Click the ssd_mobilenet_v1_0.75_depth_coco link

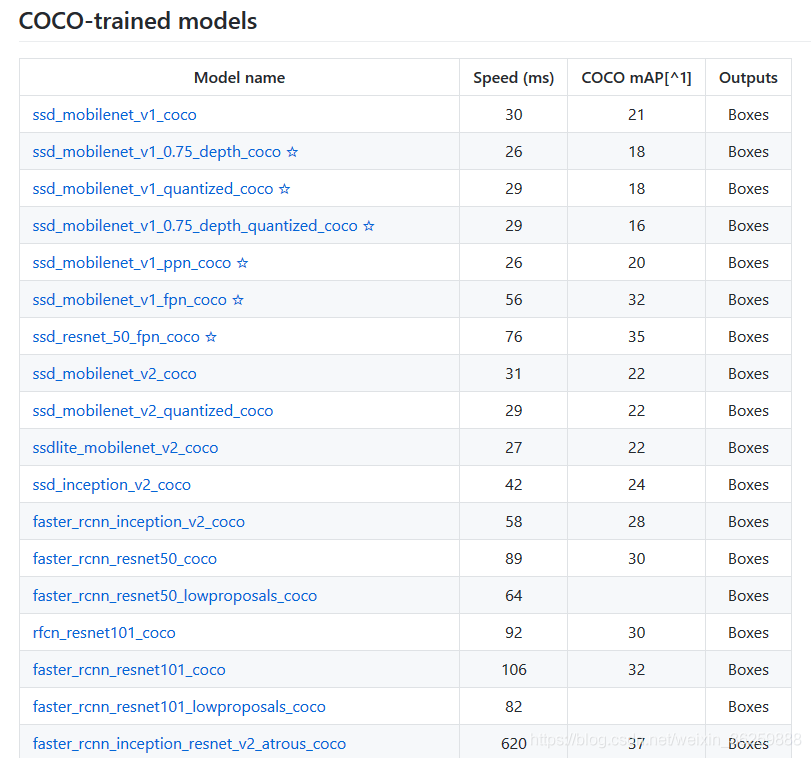click(157, 152)
